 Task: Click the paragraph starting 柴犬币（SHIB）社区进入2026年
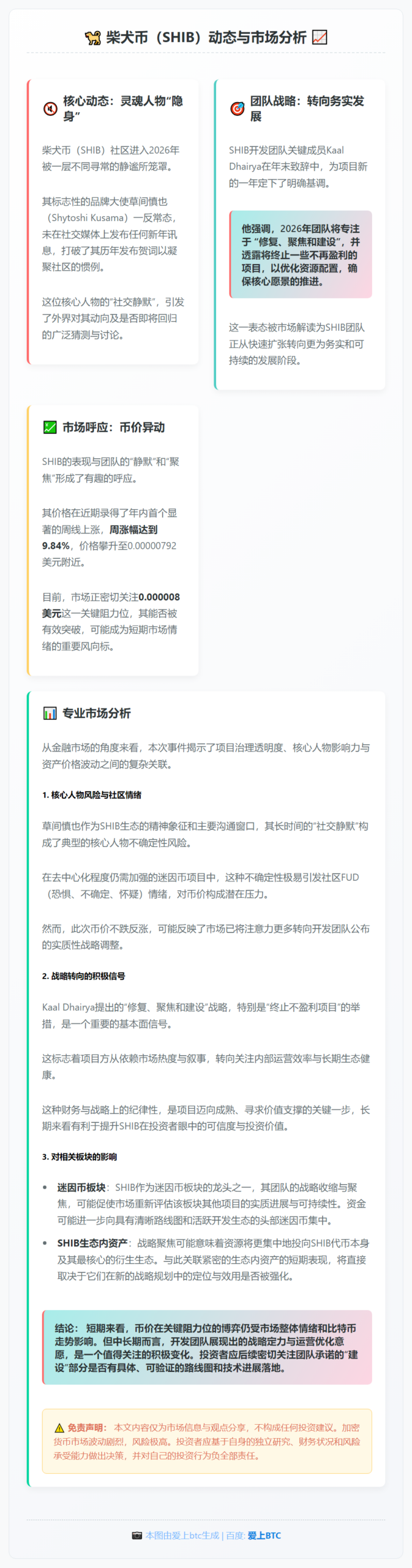pyautogui.click(x=111, y=158)
